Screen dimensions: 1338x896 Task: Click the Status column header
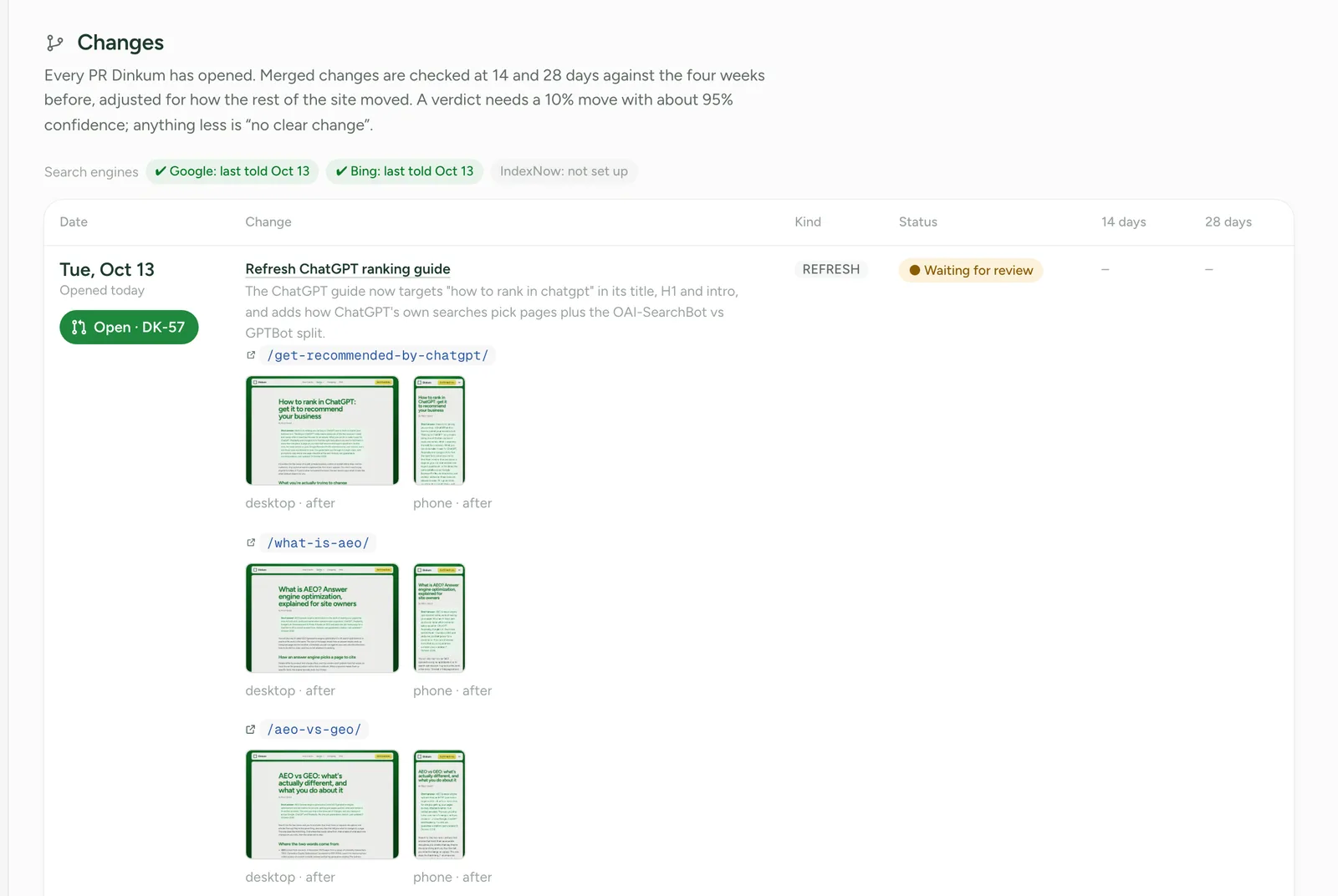tap(918, 221)
